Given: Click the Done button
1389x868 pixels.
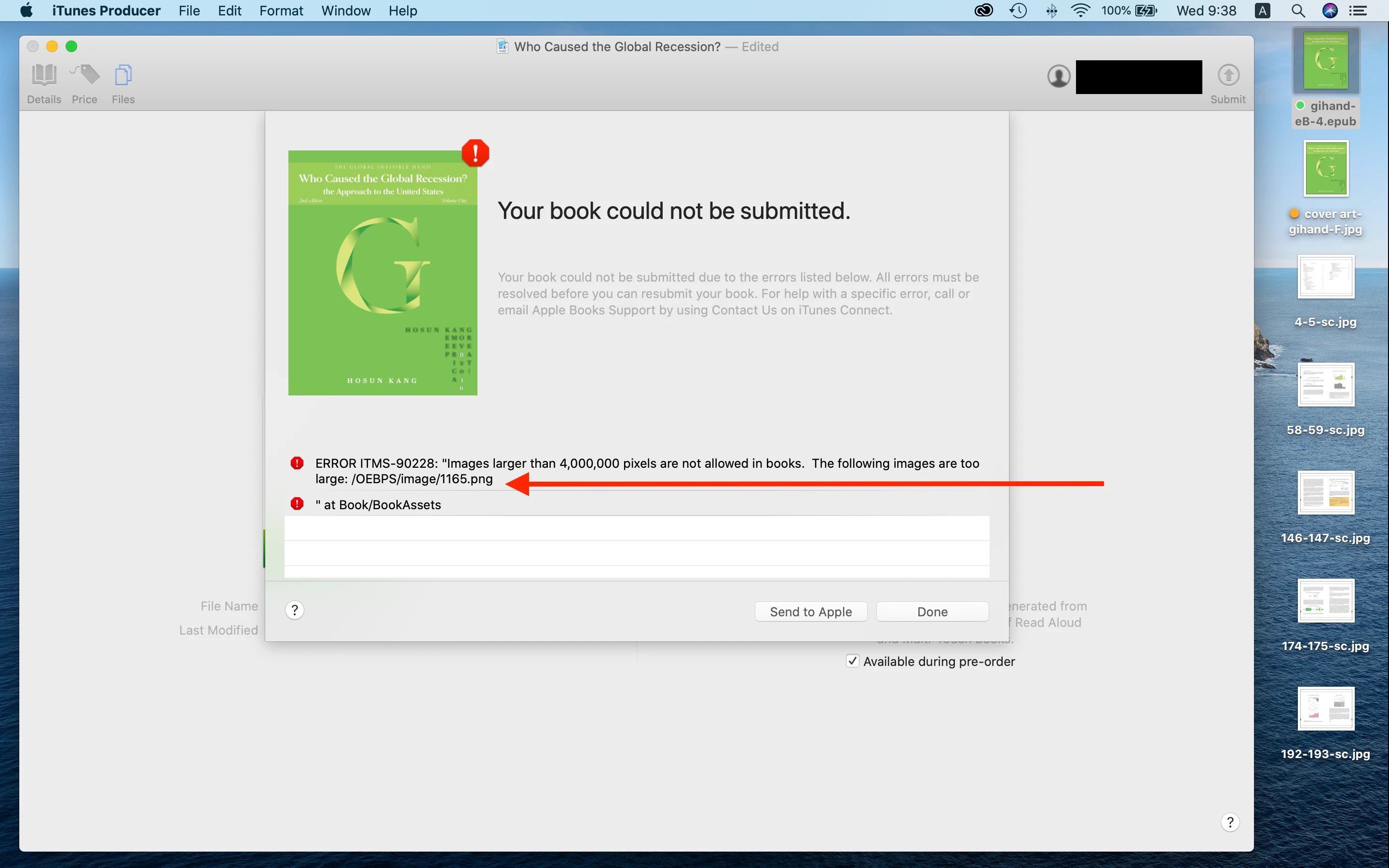Looking at the screenshot, I should [x=932, y=611].
